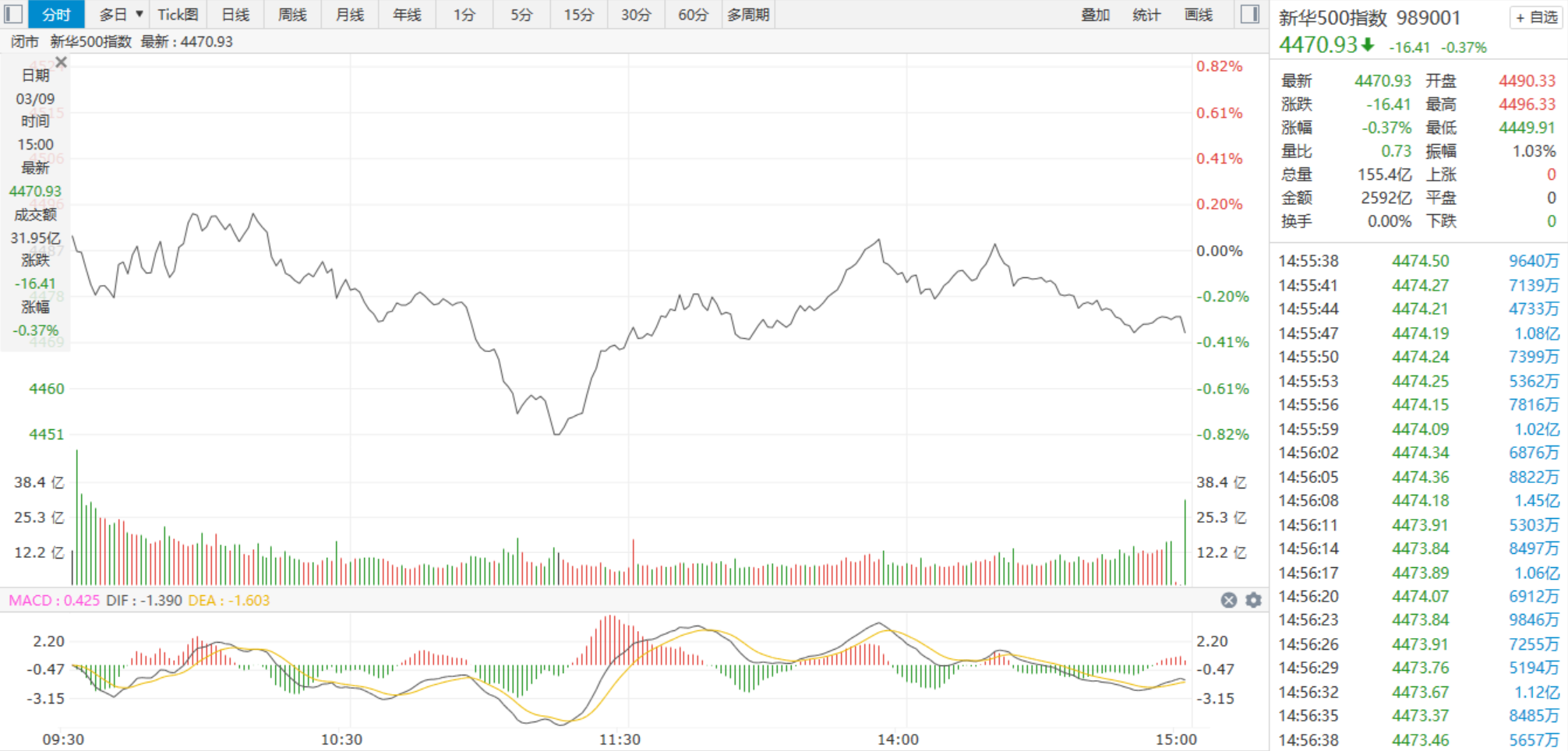Switch to the 分时 chart tab

56,14
